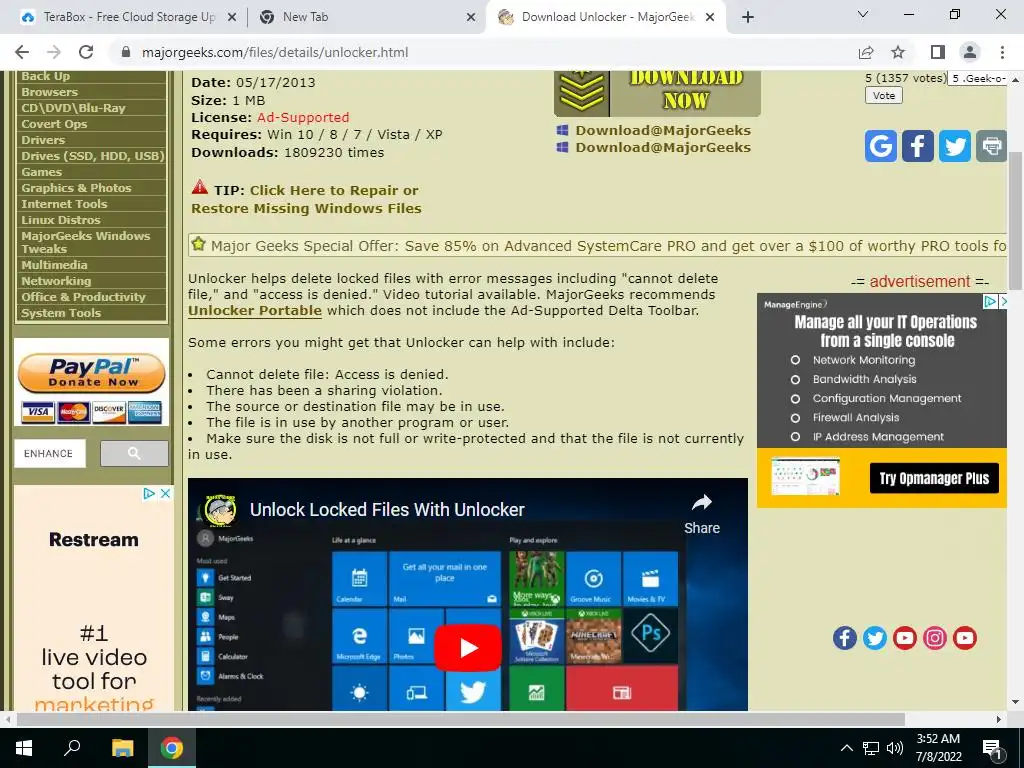Open taskbar search magnifier
The image size is (1024, 768).
72,748
